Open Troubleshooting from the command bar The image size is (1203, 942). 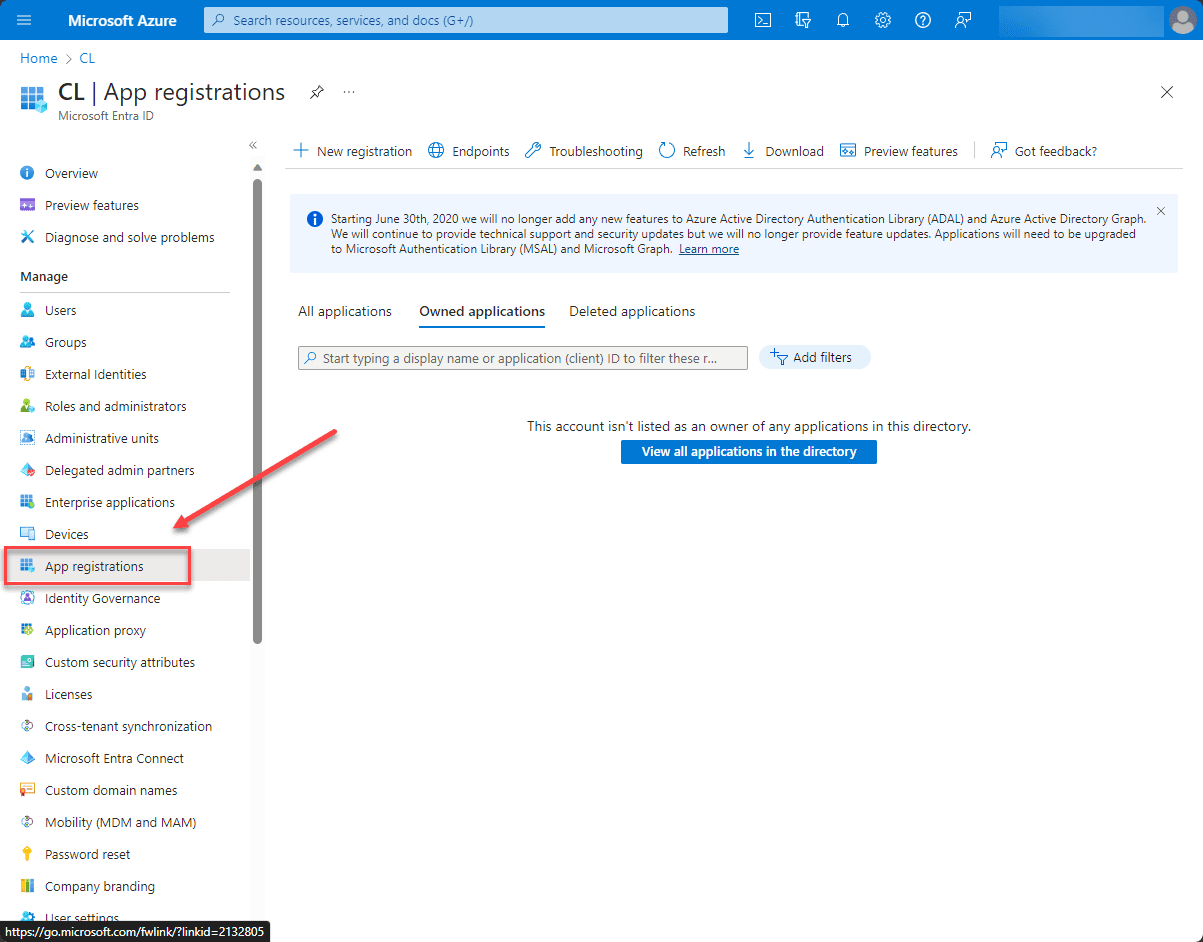point(584,151)
